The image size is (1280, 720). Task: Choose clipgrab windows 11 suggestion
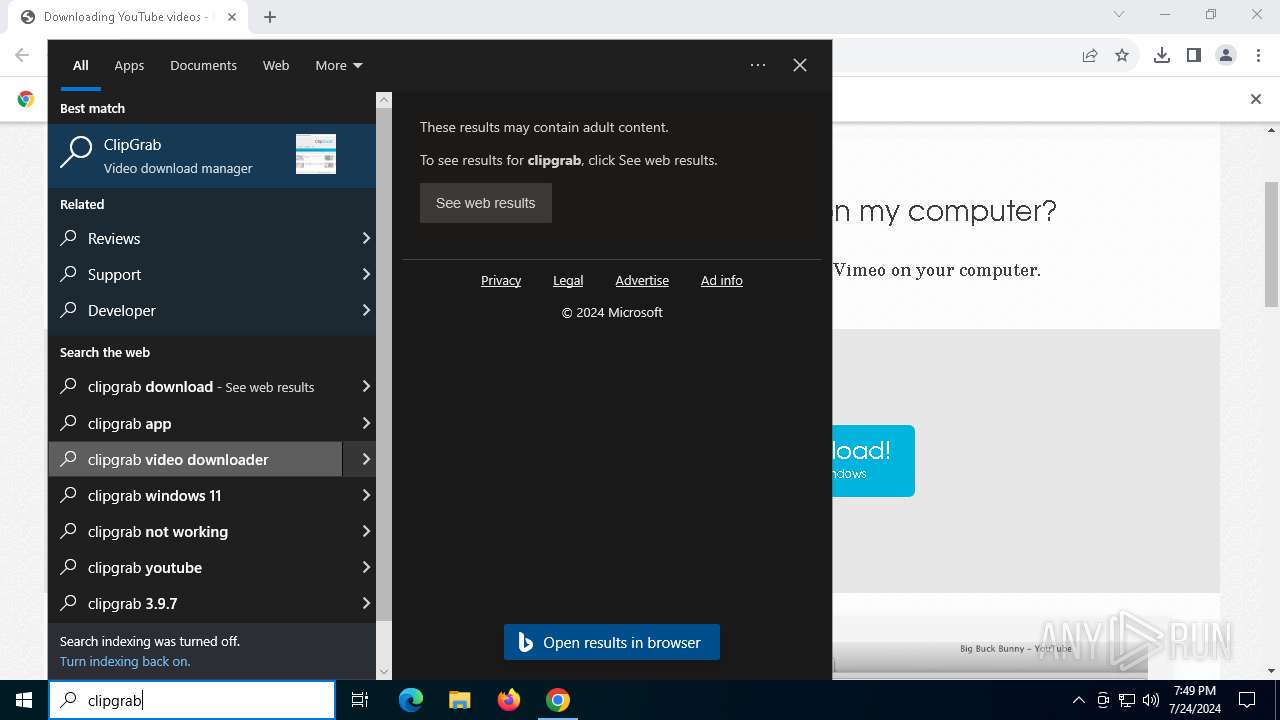196,495
